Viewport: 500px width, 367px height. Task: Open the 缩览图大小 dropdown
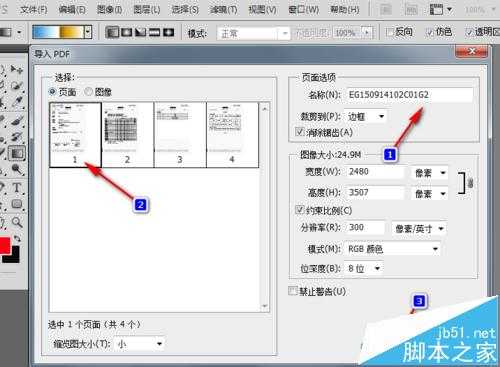coord(139,344)
